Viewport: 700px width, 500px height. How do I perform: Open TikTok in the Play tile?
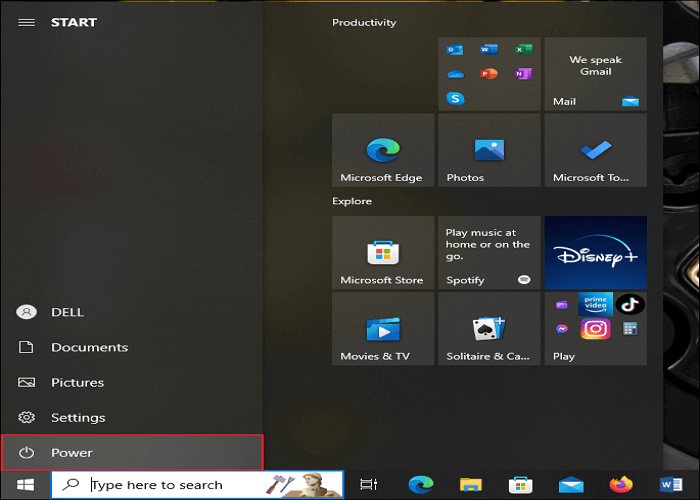[630, 304]
